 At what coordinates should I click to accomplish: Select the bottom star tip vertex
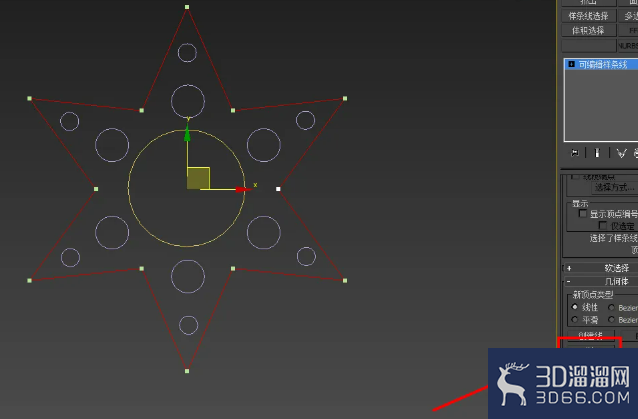coord(187,371)
